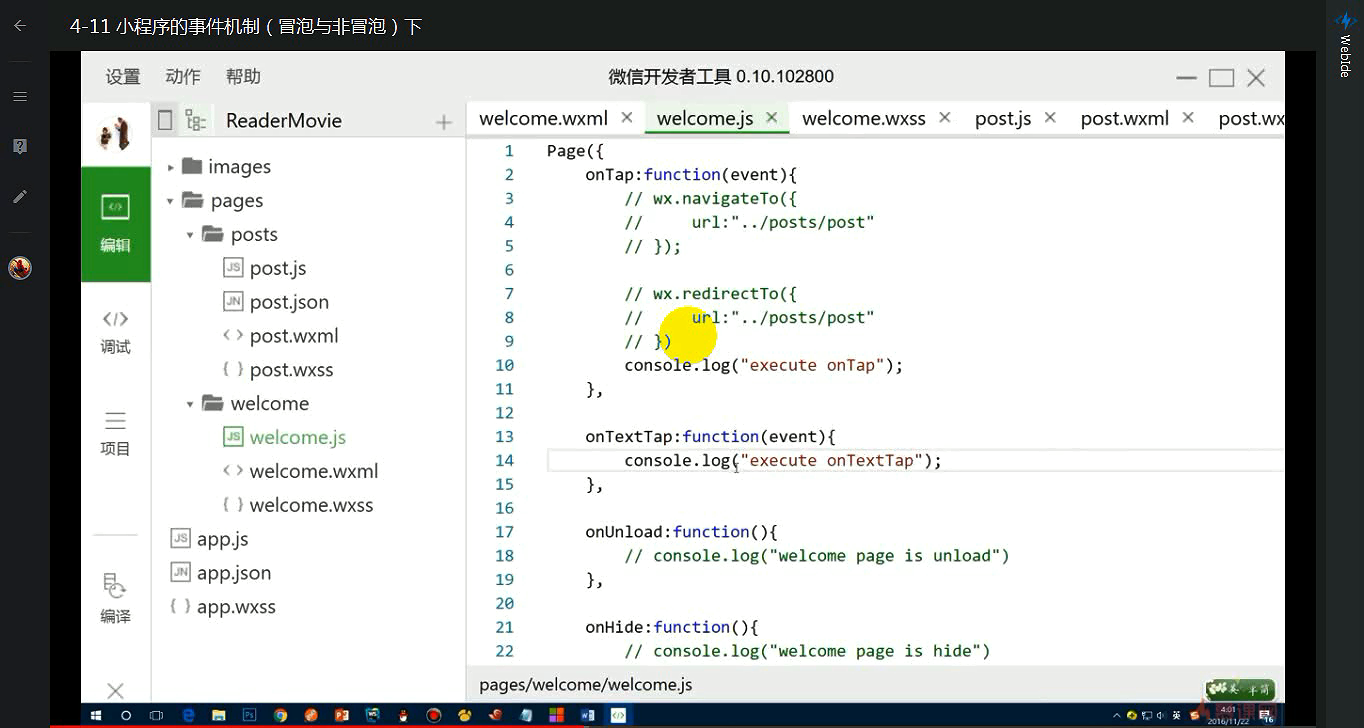Click the ReaderMovie project name

pyautogui.click(x=284, y=121)
